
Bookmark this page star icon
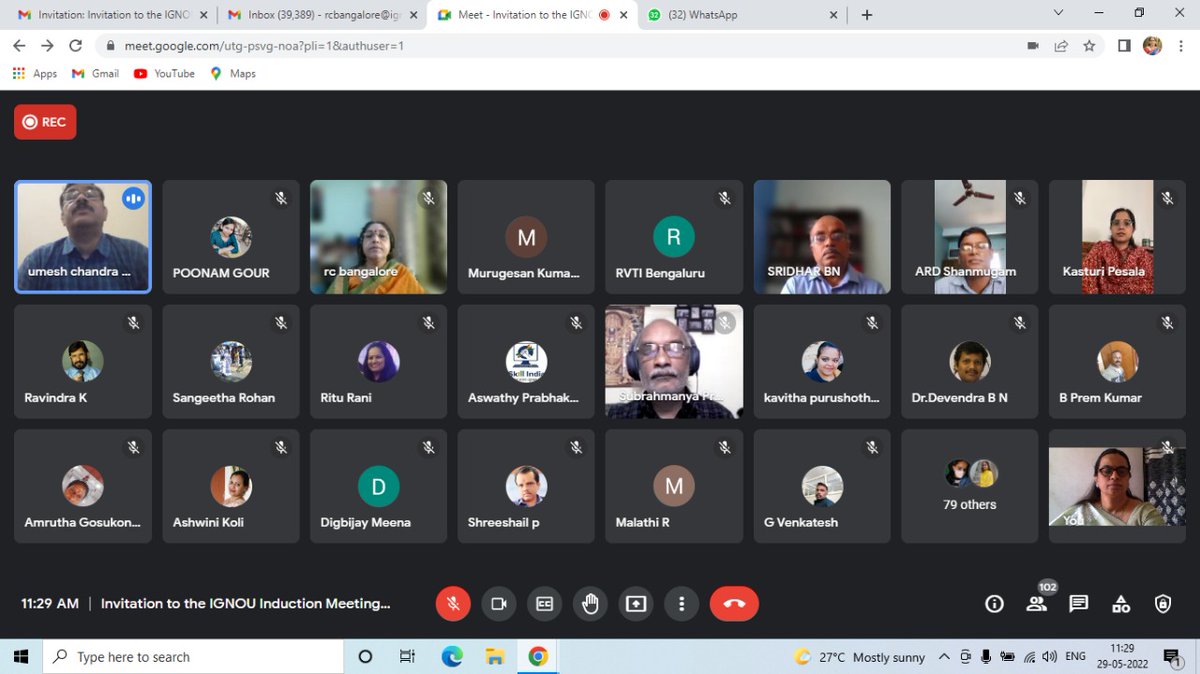[x=1089, y=45]
